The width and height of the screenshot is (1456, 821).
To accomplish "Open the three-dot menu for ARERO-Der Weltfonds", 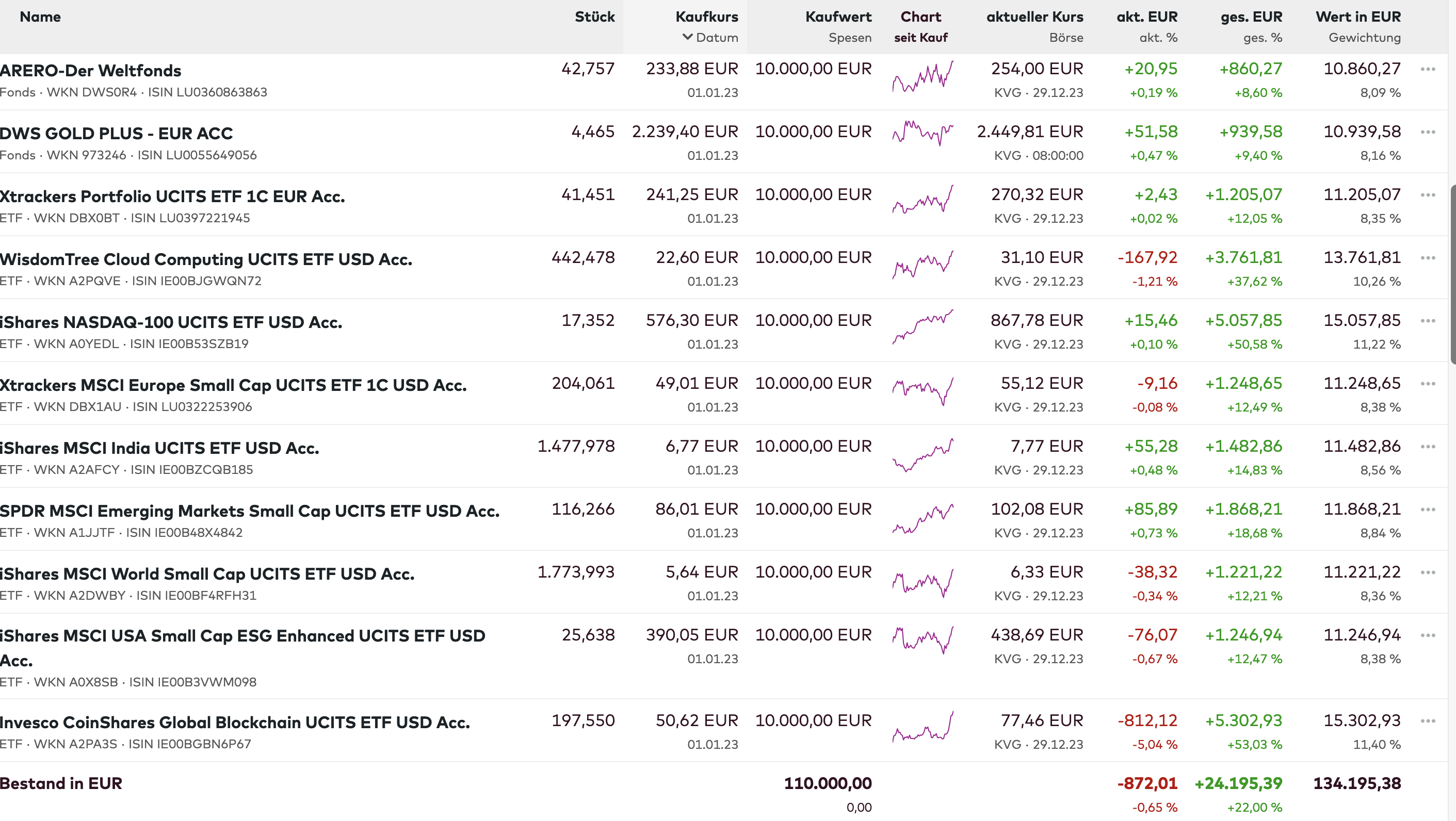I will tap(1428, 70).
